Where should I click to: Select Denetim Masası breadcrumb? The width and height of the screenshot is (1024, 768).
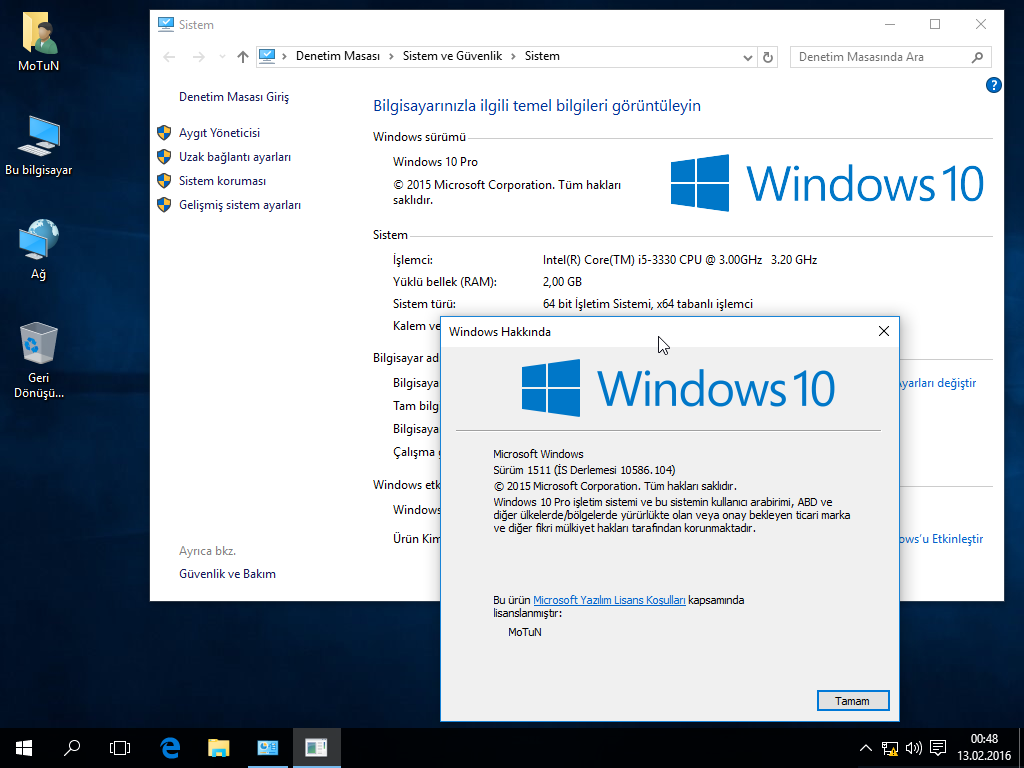[338, 56]
